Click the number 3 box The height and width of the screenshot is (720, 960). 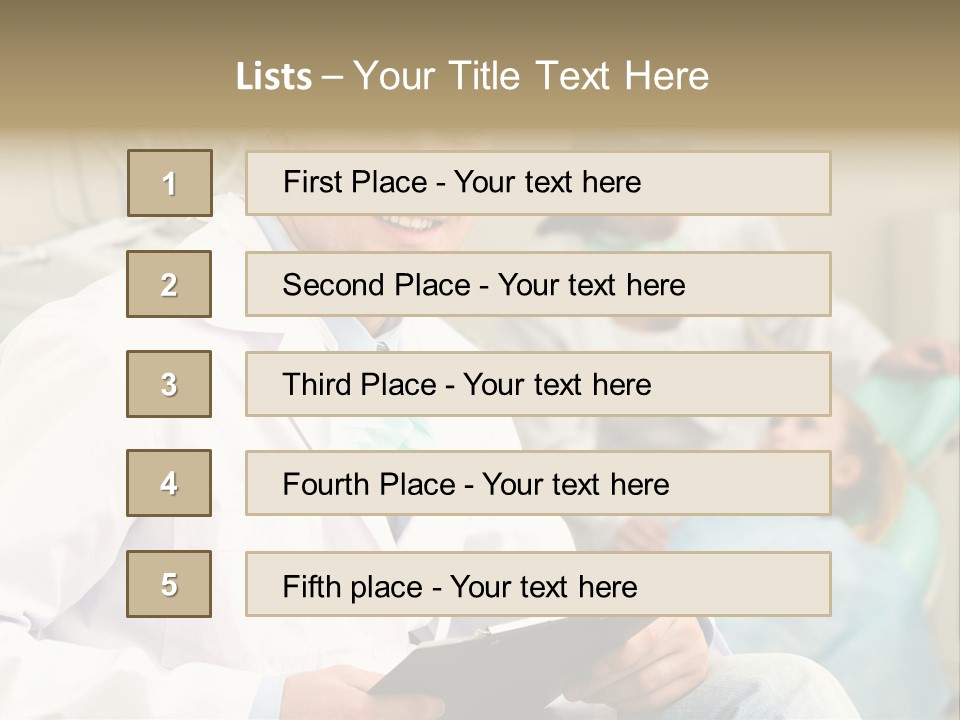coord(169,384)
